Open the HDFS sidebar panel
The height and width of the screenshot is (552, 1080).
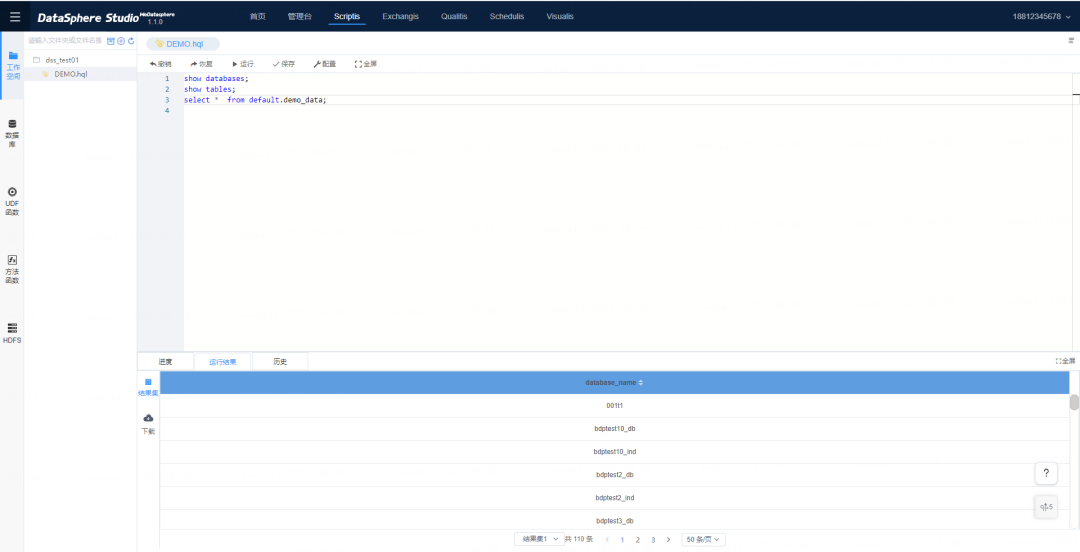tap(12, 333)
